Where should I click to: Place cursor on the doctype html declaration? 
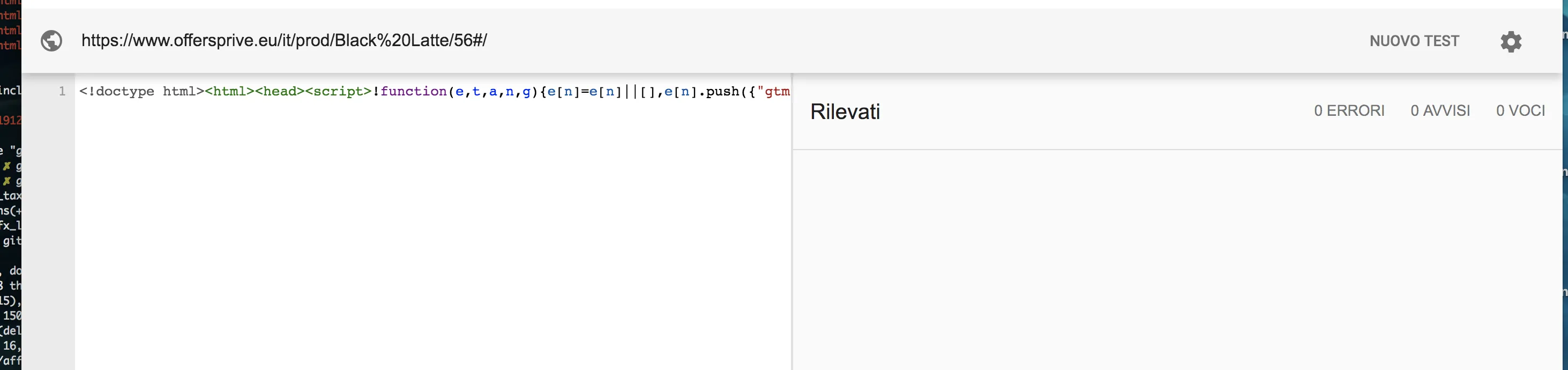coord(141,92)
